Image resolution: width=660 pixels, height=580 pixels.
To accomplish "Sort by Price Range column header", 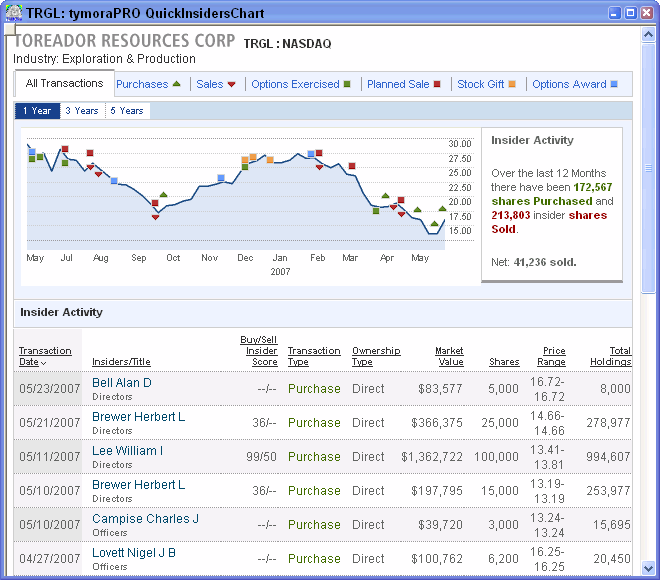I will coord(551,356).
